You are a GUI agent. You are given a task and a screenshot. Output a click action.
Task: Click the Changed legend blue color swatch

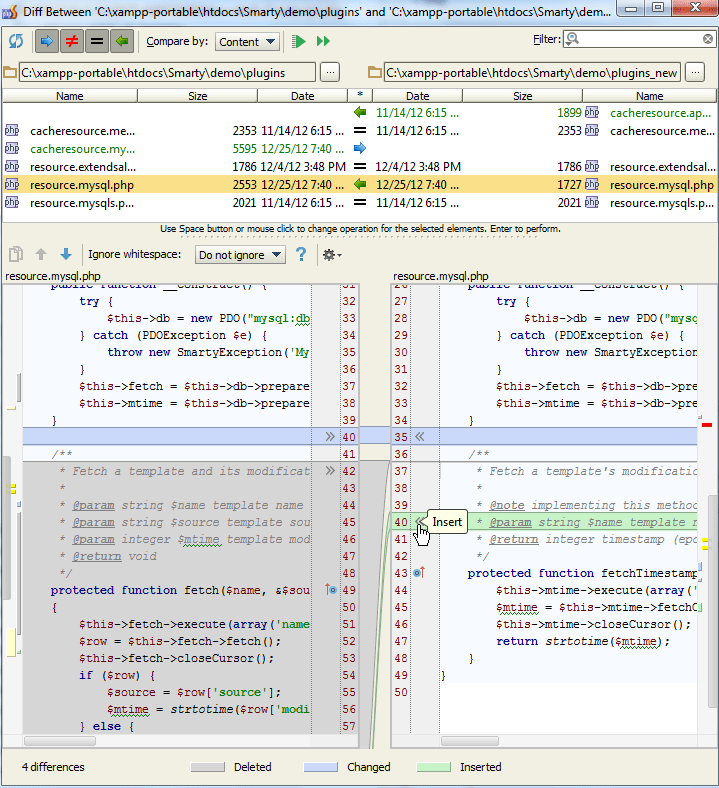[321, 767]
